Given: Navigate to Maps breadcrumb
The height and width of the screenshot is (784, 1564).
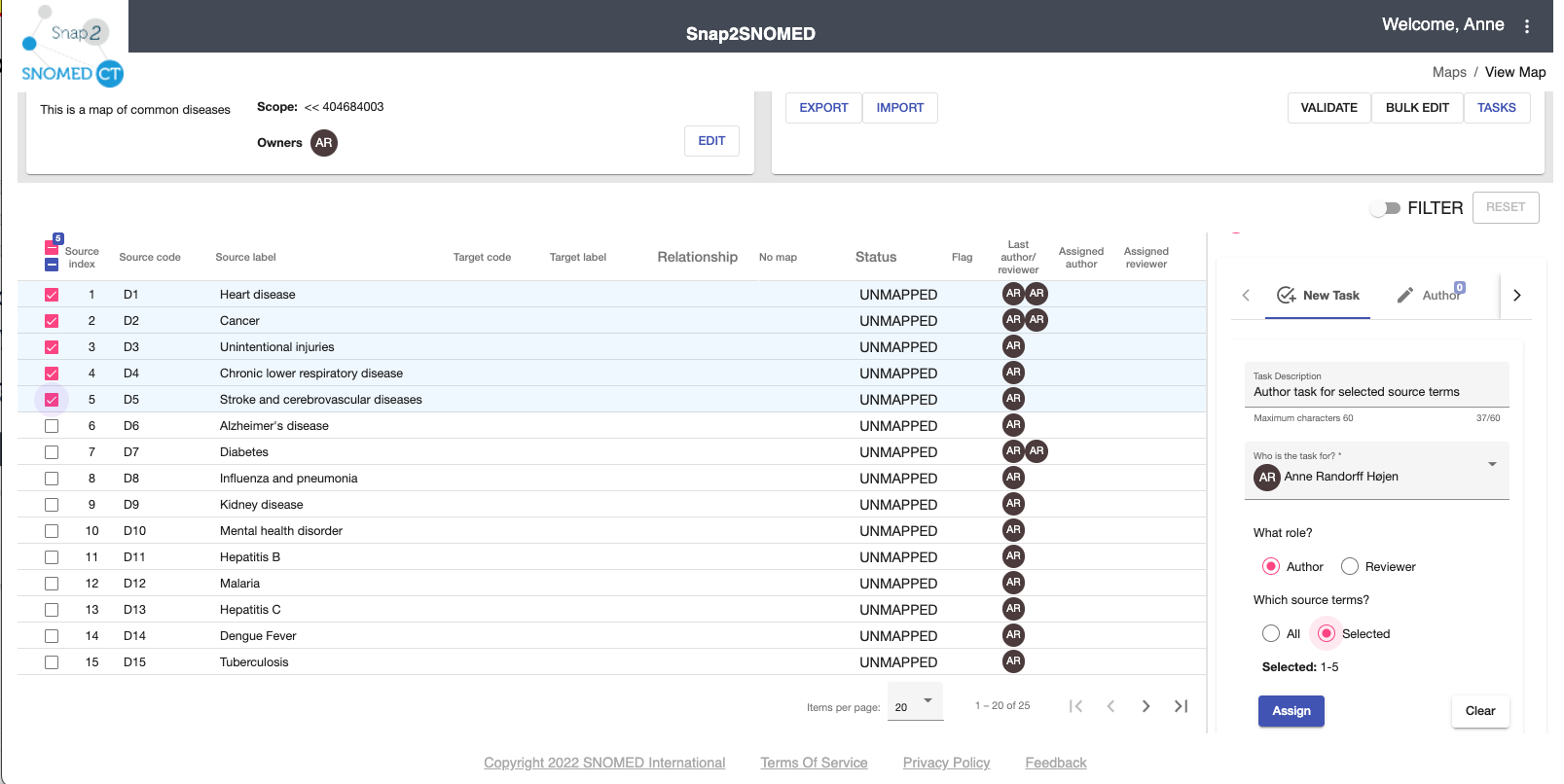Looking at the screenshot, I should point(1449,72).
